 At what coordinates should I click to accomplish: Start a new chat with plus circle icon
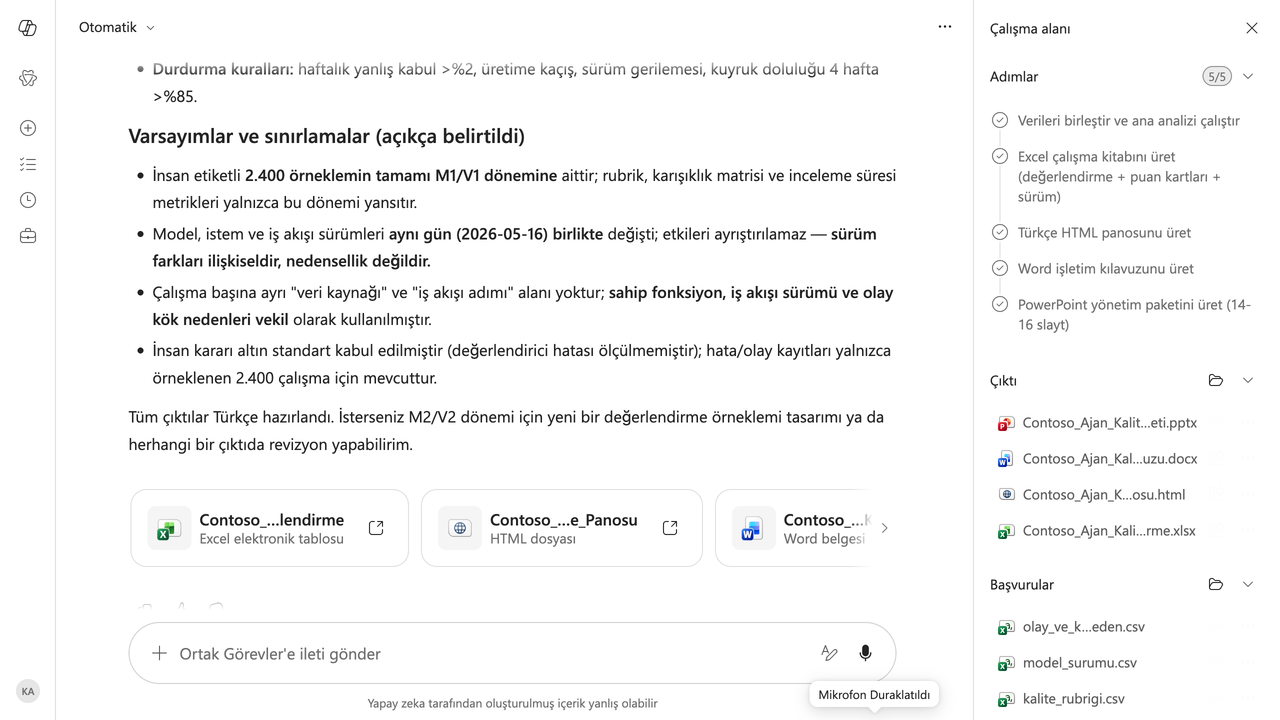coord(28,128)
